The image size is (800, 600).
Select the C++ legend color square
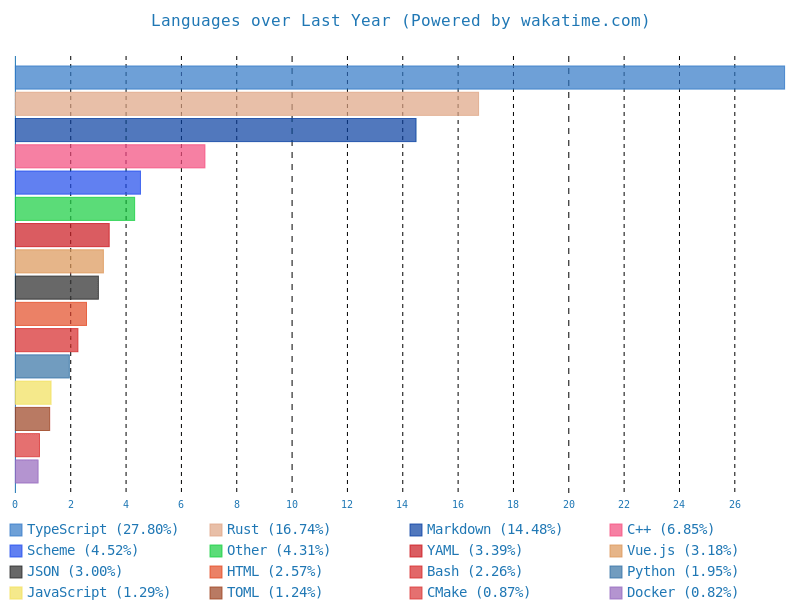point(617,529)
